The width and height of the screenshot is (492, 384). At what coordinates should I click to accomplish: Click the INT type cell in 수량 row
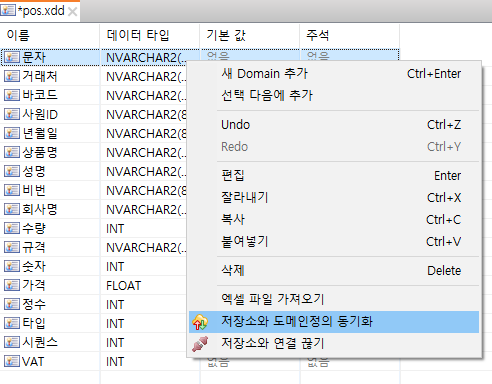143,229
